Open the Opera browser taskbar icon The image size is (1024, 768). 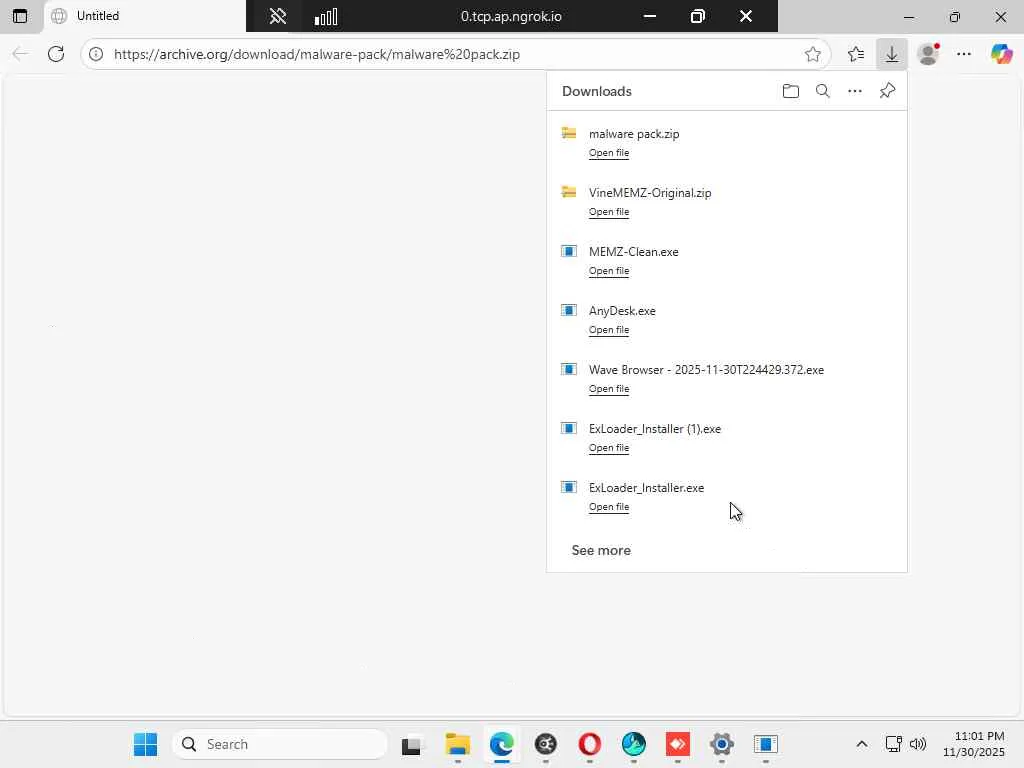[589, 744]
